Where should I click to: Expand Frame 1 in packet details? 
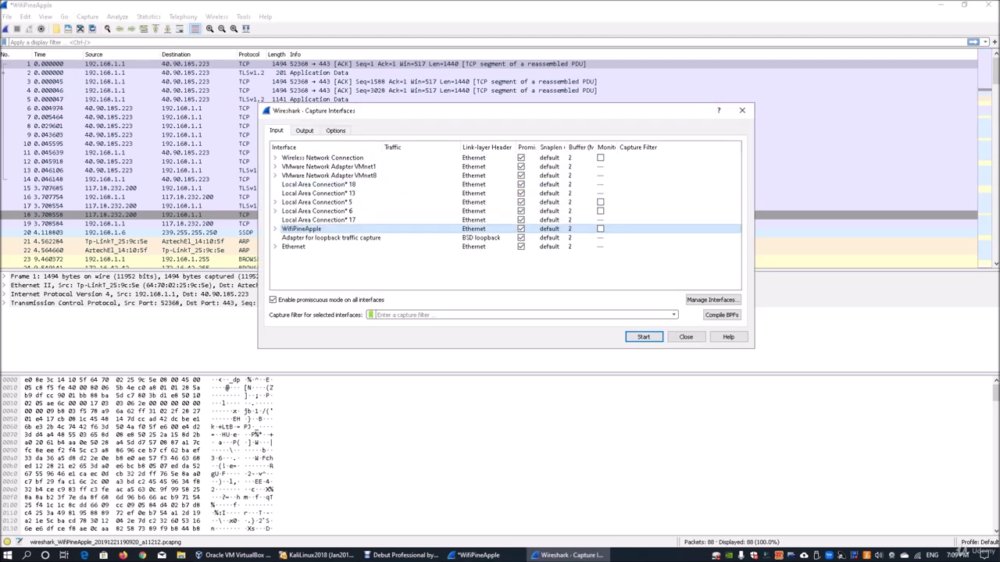[4, 277]
